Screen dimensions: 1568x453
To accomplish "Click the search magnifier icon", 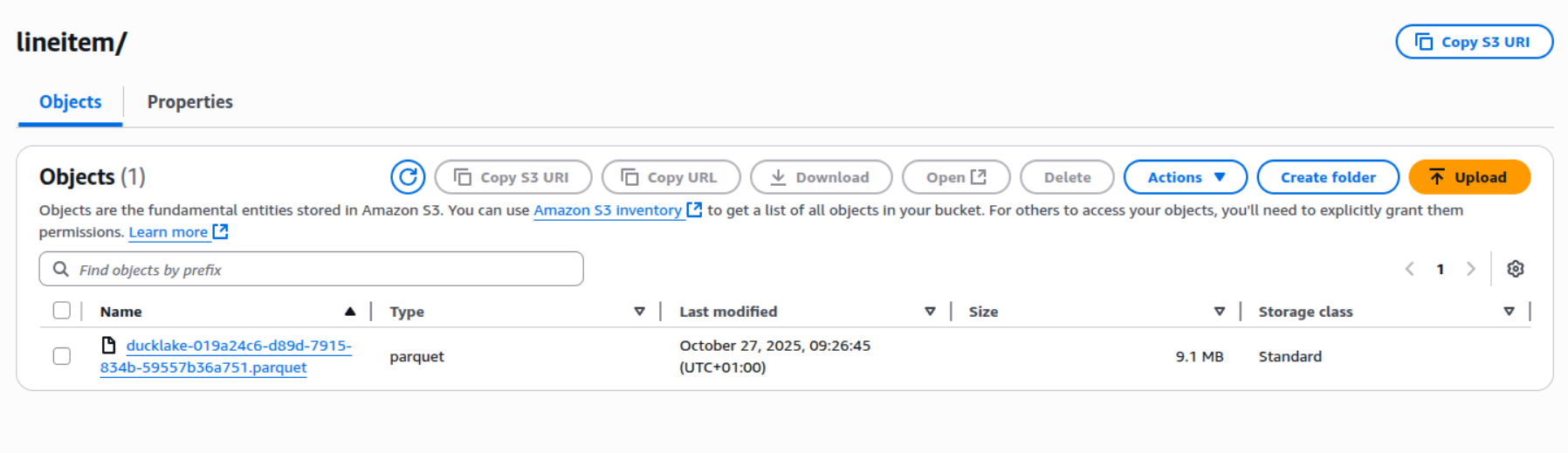I will (61, 270).
